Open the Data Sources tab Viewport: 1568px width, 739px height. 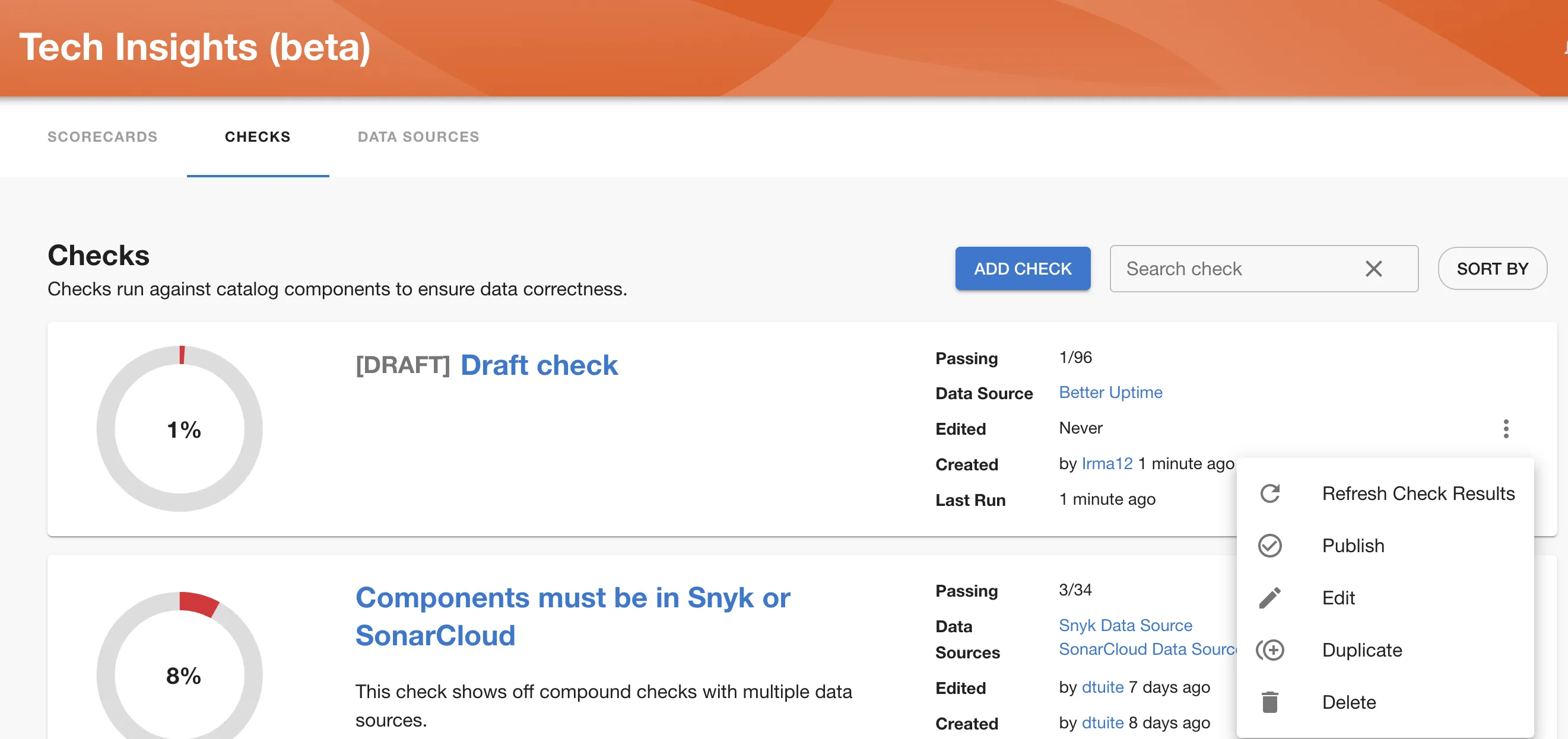(418, 137)
